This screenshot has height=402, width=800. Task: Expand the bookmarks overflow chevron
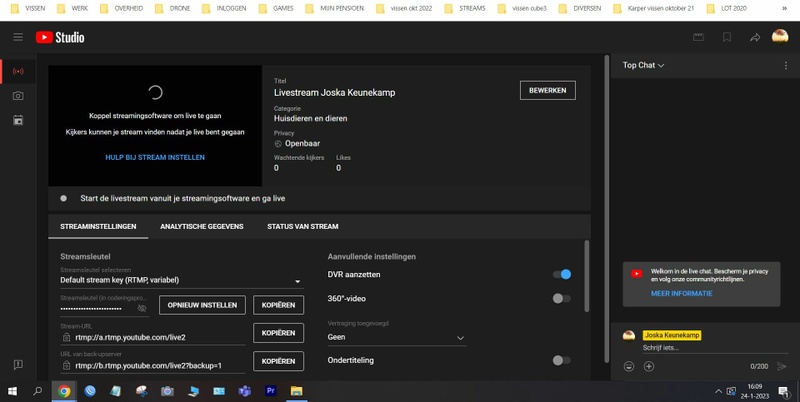785,8
